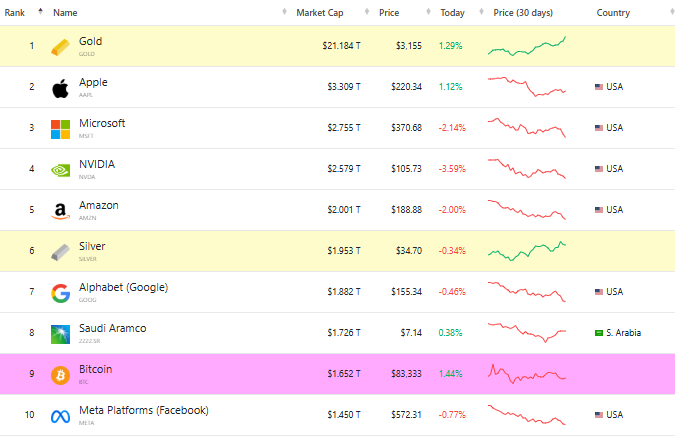Click the Saudi Arabia flag icon
This screenshot has height=436, width=675.
click(598, 333)
